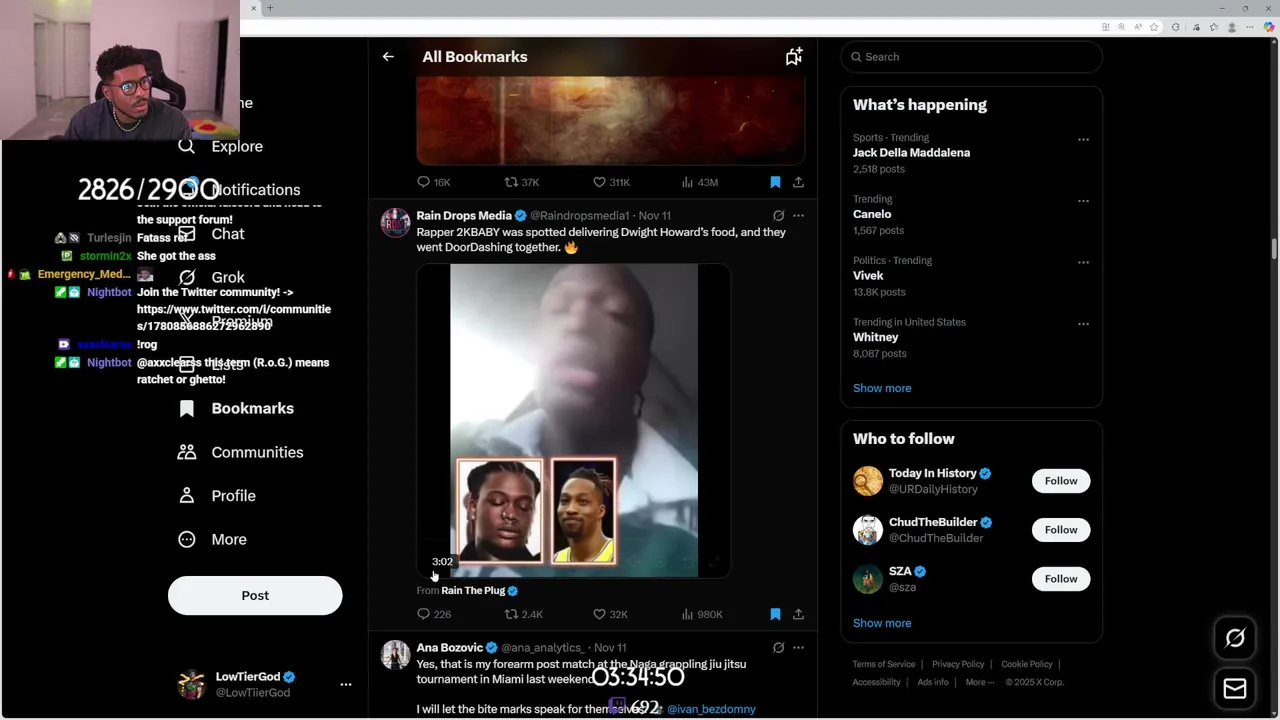
Task: Open a new browser tab
Action: tap(270, 8)
